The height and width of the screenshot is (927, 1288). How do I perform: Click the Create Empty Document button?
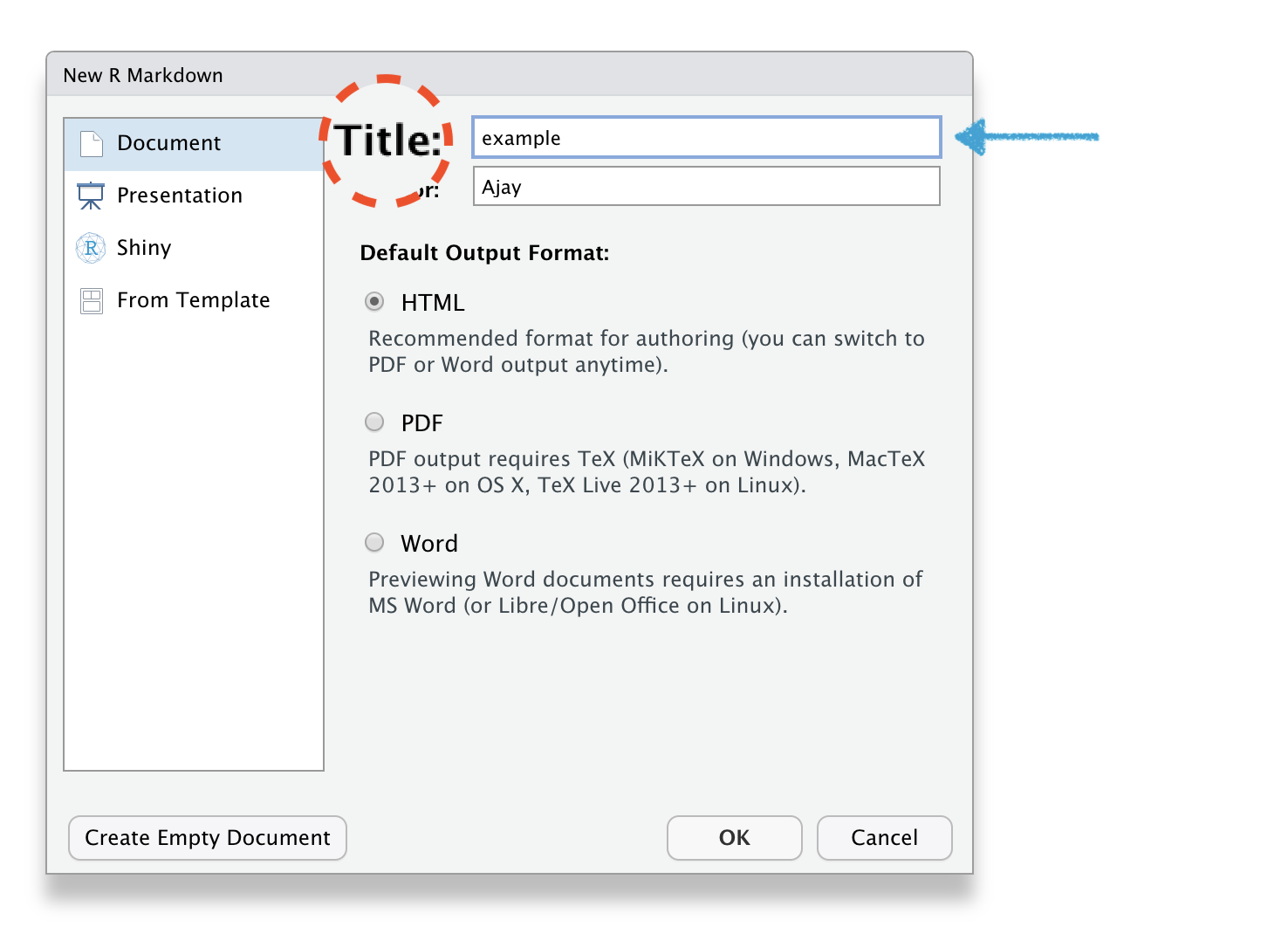pyautogui.click(x=208, y=838)
